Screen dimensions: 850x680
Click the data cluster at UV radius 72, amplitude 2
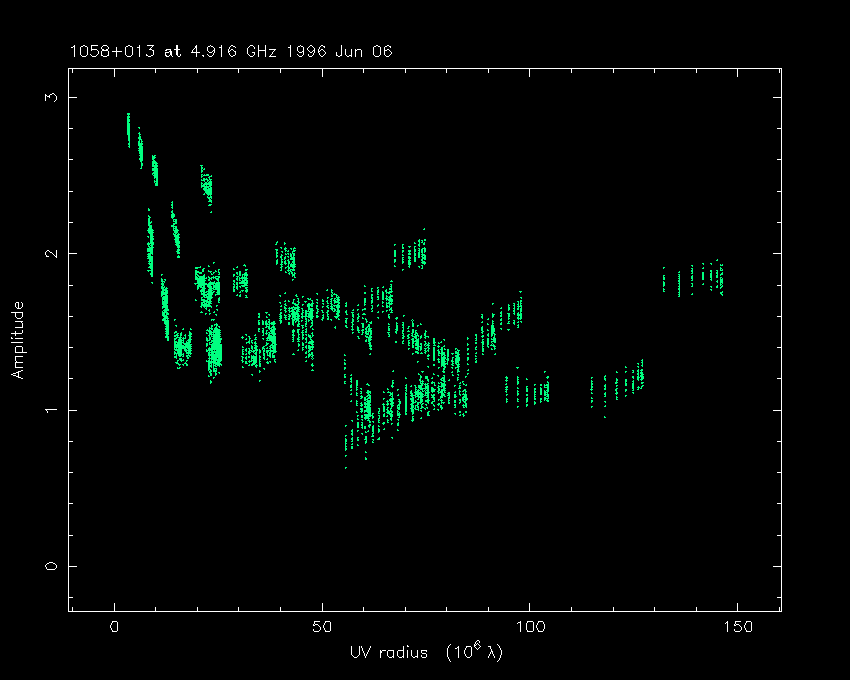coord(410,253)
